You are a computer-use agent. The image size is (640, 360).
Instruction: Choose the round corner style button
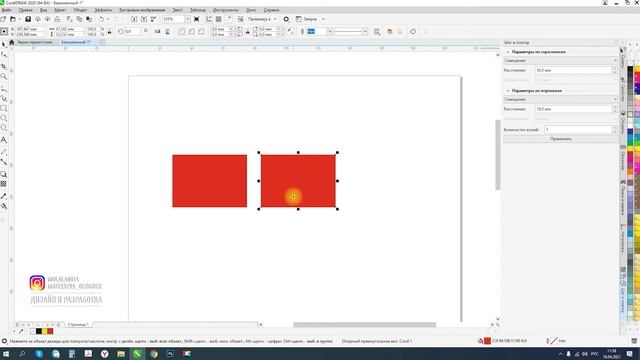[x=182, y=31]
